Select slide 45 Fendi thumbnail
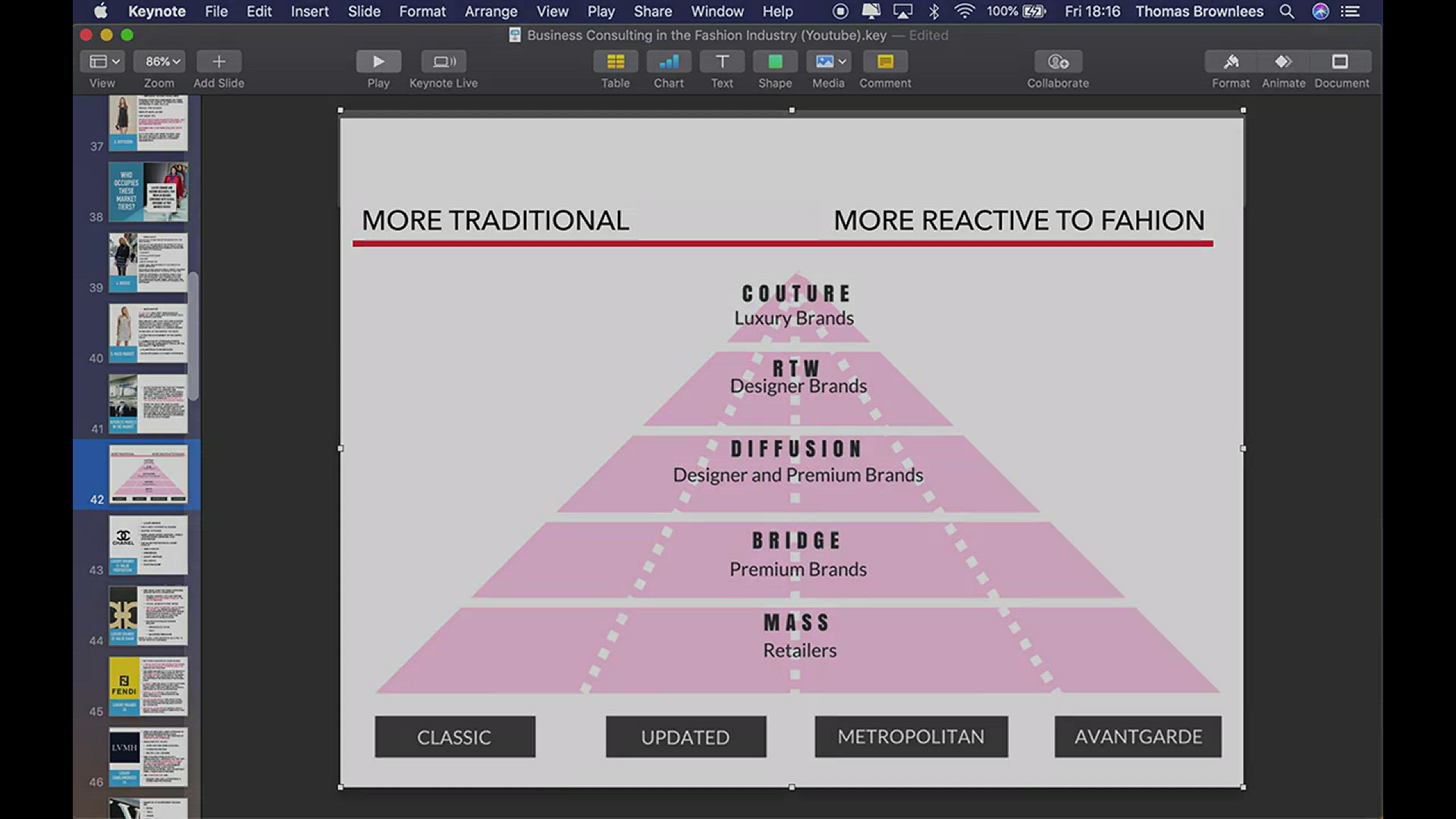The height and width of the screenshot is (819, 1456). (x=148, y=686)
